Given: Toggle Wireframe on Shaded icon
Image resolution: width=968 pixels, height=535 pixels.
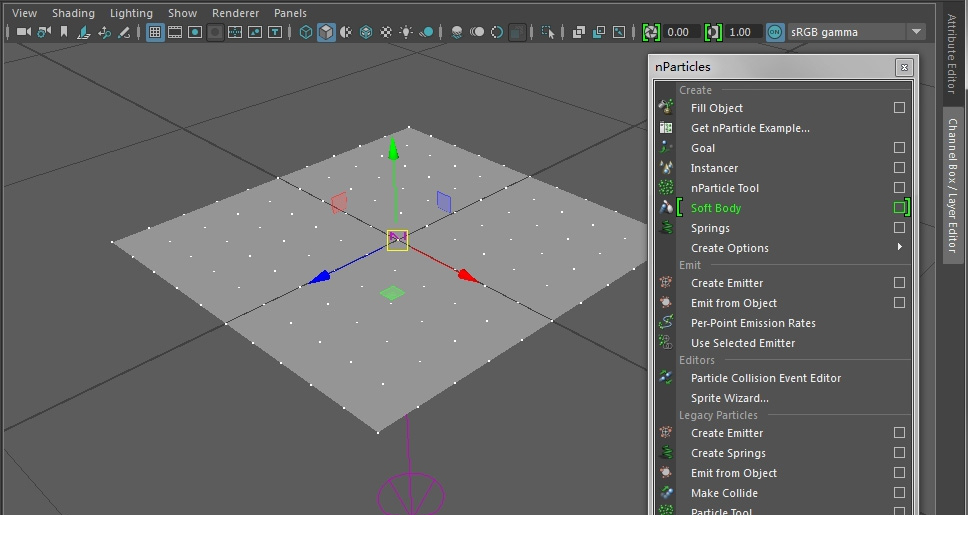Looking at the screenshot, I should [x=365, y=32].
